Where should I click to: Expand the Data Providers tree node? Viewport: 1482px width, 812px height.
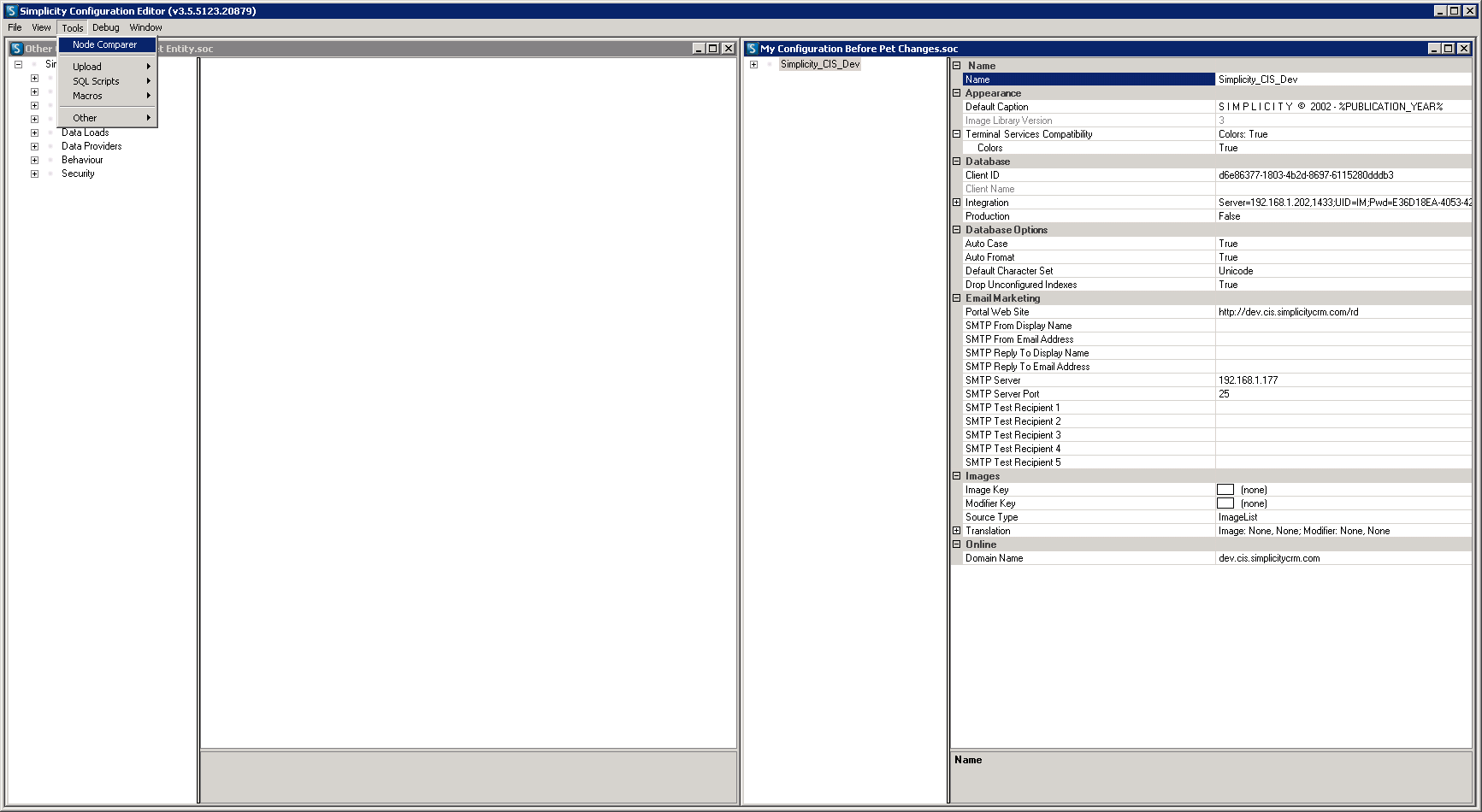pos(34,146)
